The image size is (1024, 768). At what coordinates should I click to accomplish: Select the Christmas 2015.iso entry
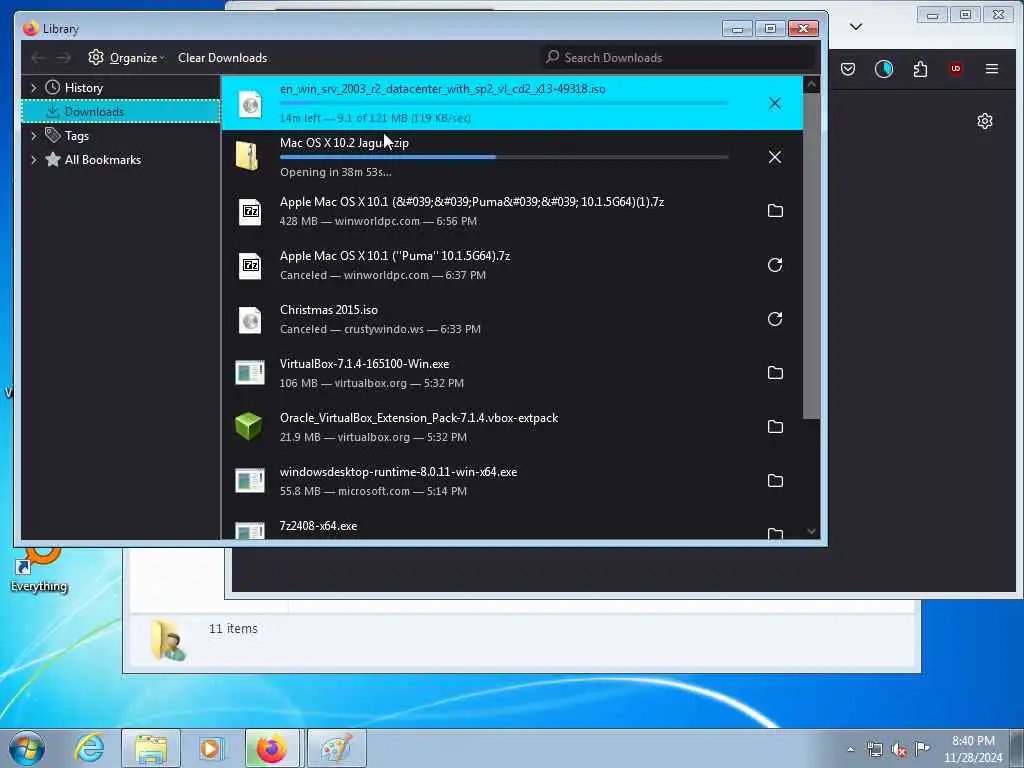pos(512,319)
